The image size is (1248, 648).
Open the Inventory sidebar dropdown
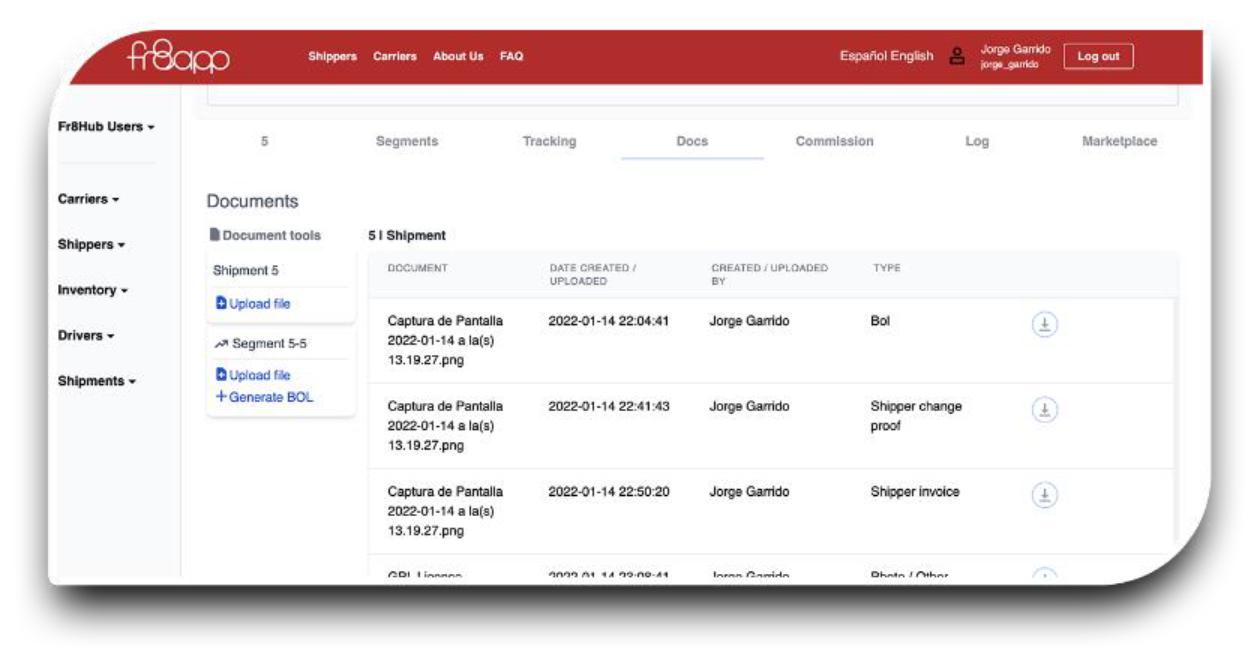point(93,290)
